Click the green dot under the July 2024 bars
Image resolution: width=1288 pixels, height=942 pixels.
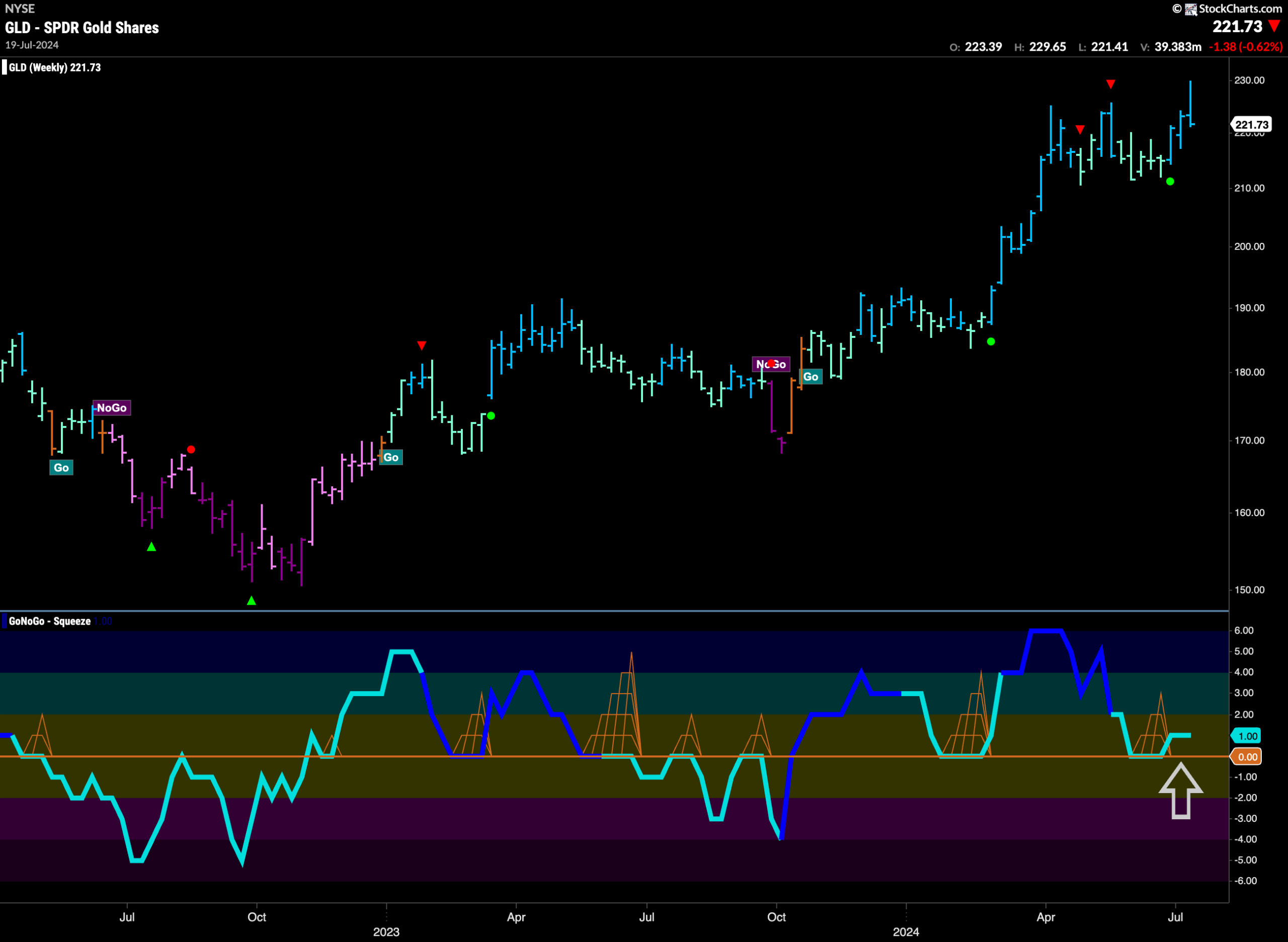(1170, 182)
